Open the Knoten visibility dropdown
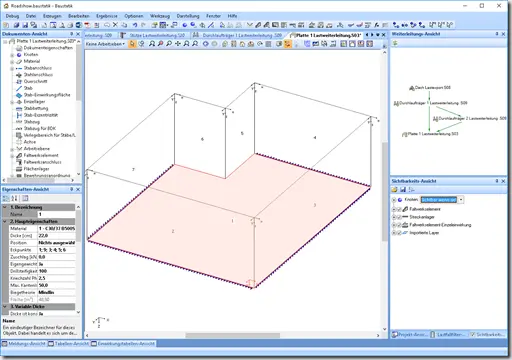512x360 pixels. [461, 200]
